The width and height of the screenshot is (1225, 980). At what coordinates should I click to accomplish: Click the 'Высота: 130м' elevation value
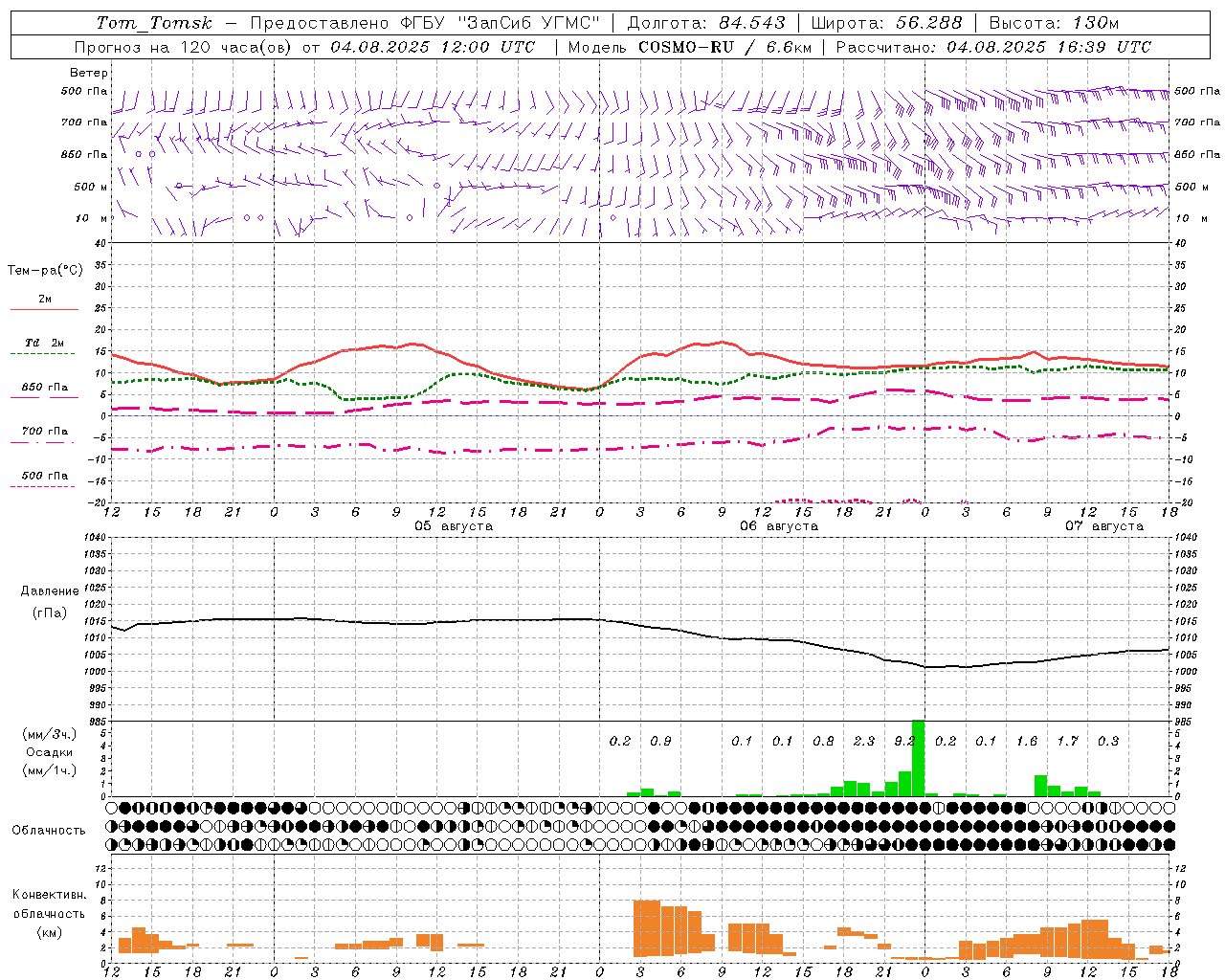pyautogui.click(x=1054, y=23)
